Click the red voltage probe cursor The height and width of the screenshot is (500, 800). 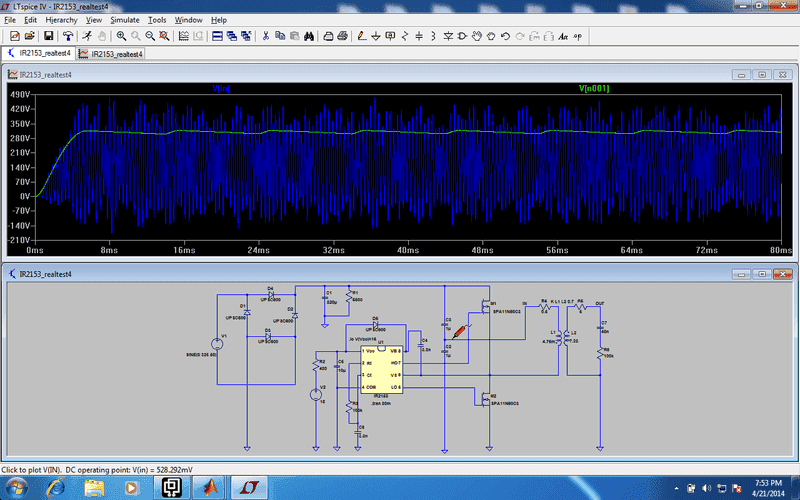point(459,332)
